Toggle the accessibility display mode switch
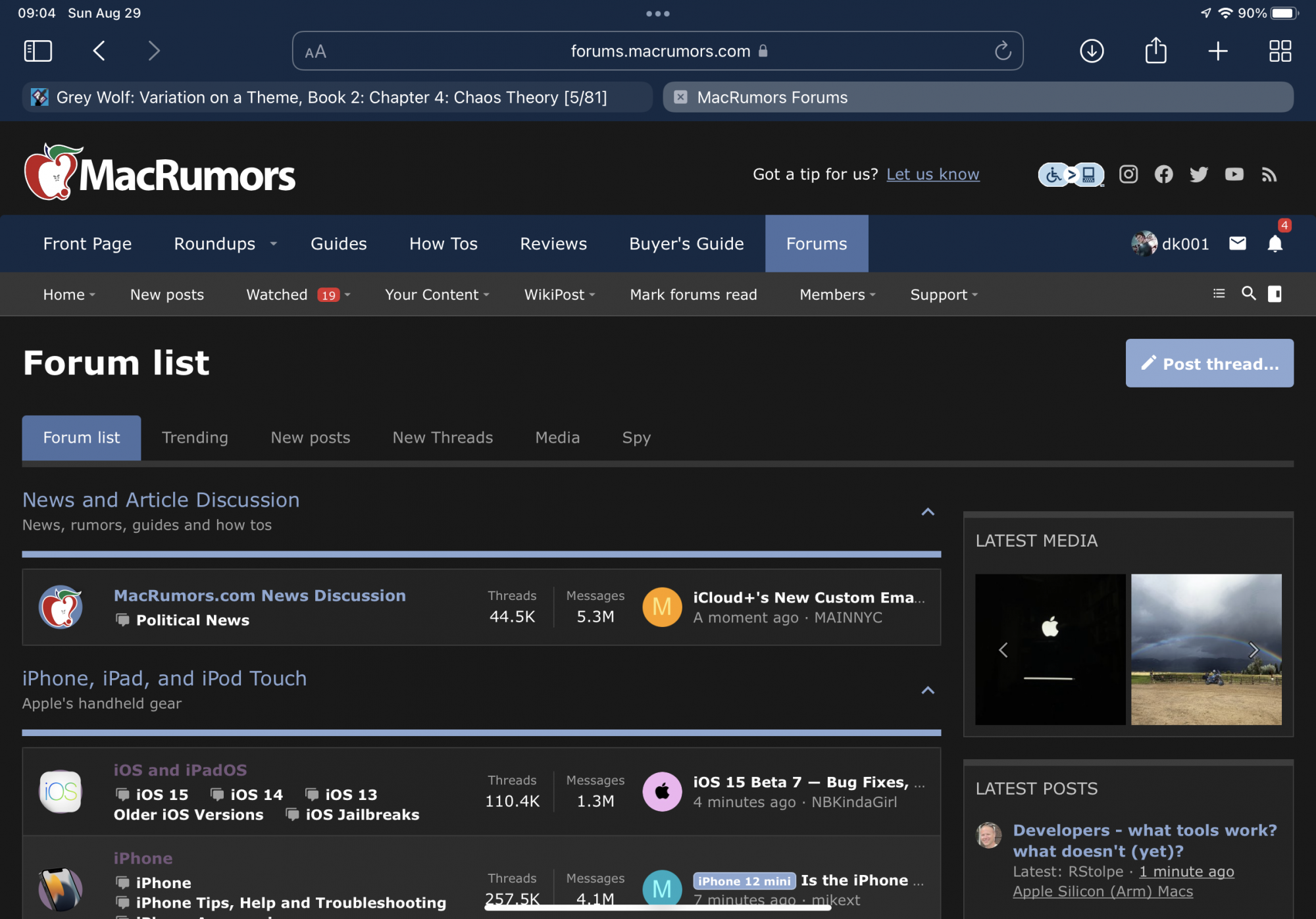This screenshot has height=919, width=1316. coord(1071,174)
